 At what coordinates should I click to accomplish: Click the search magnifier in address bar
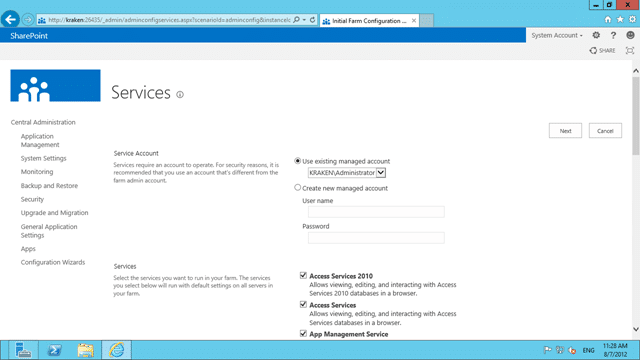coord(297,20)
